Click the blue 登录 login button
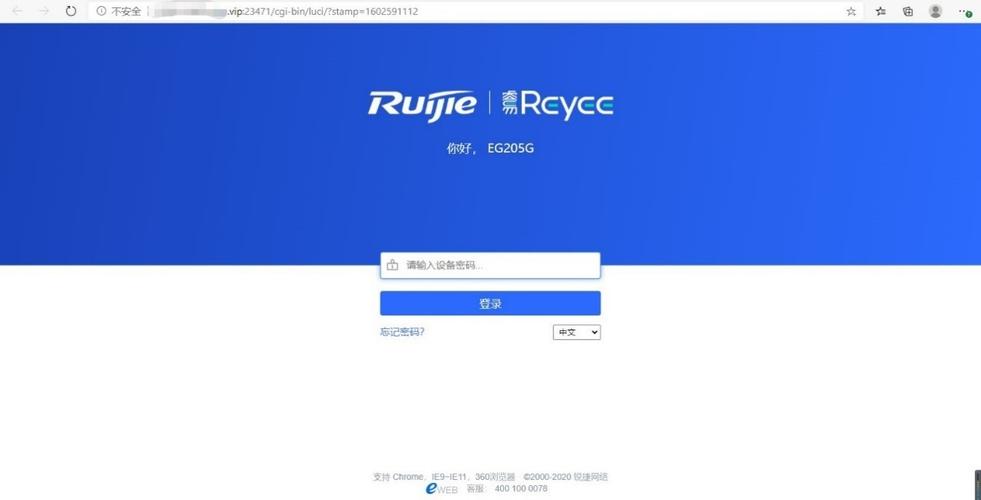 (x=490, y=304)
